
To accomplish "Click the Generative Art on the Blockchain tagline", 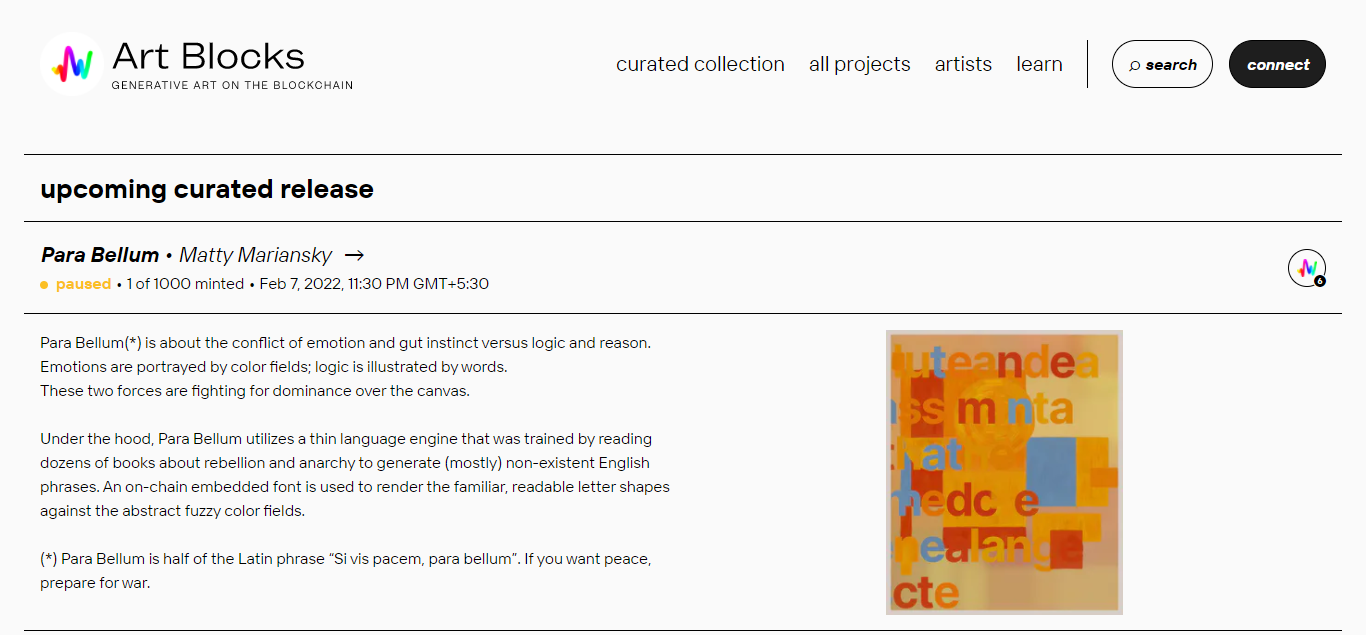I will click(232, 85).
